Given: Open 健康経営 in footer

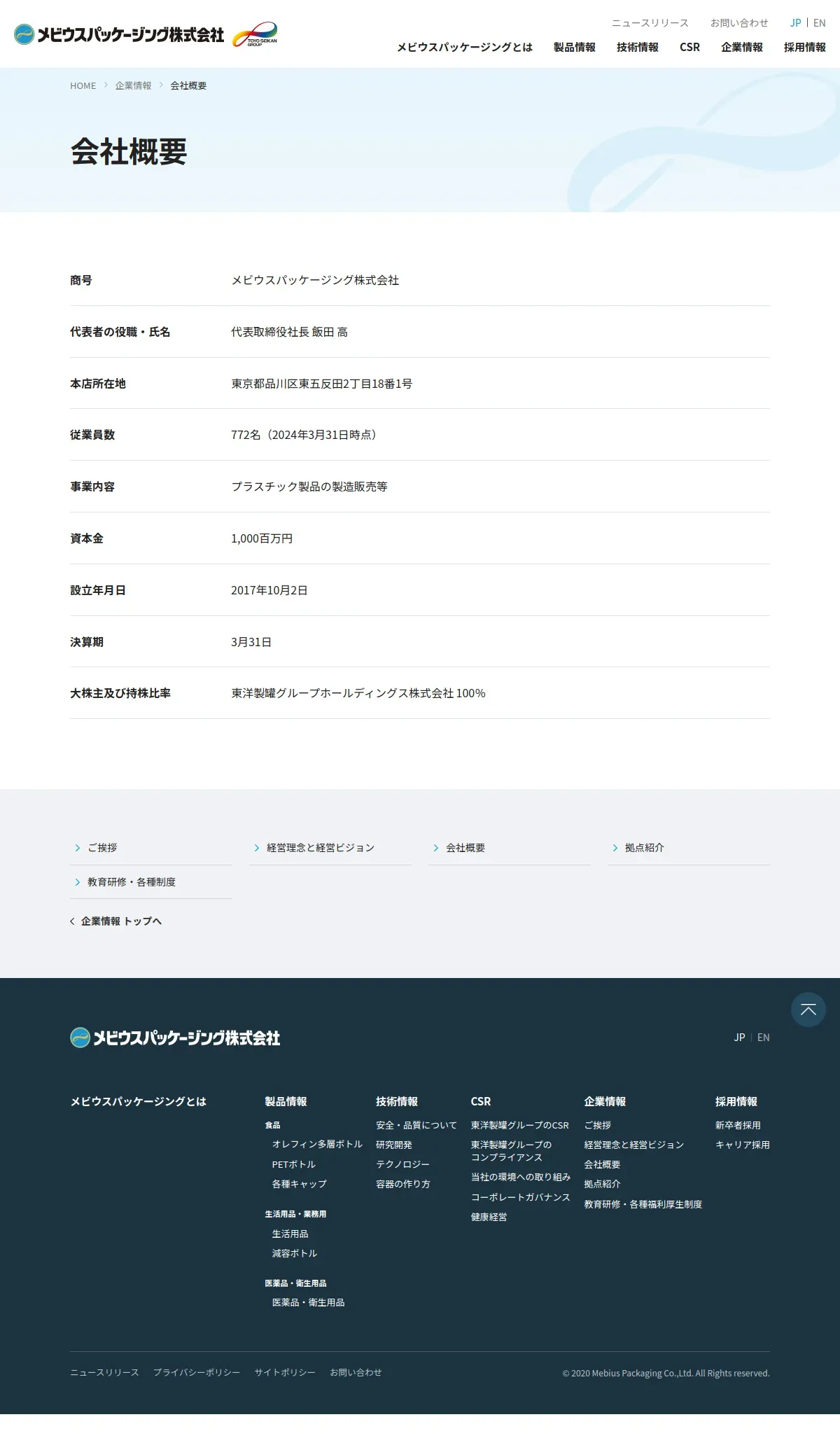Looking at the screenshot, I should (x=489, y=1217).
